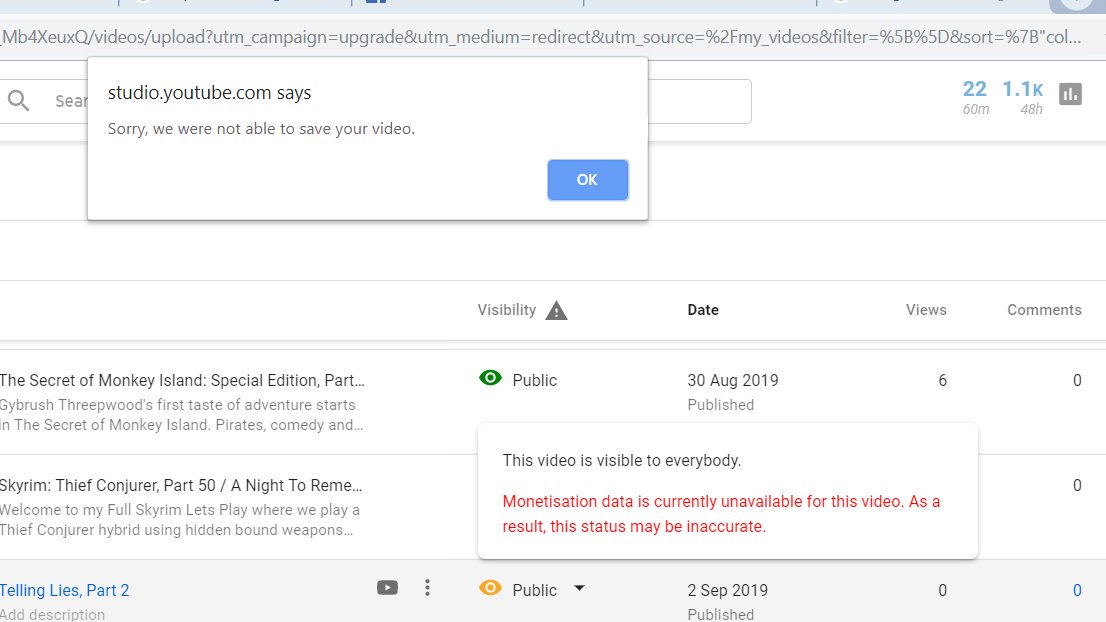Click the Gybrush Threepwood description text
The image size is (1106, 622).
tap(182, 415)
